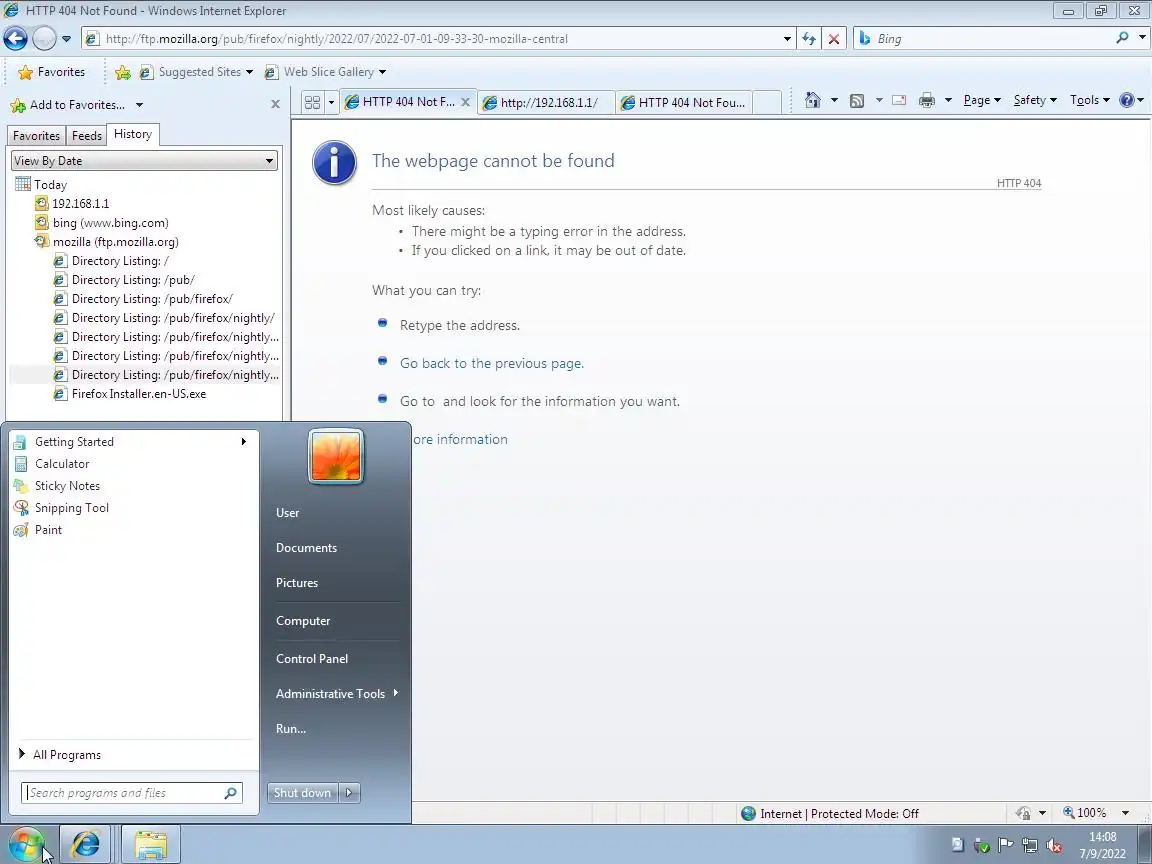Click the Print icon
Screen dimensions: 1152x864
[x=927, y=101]
